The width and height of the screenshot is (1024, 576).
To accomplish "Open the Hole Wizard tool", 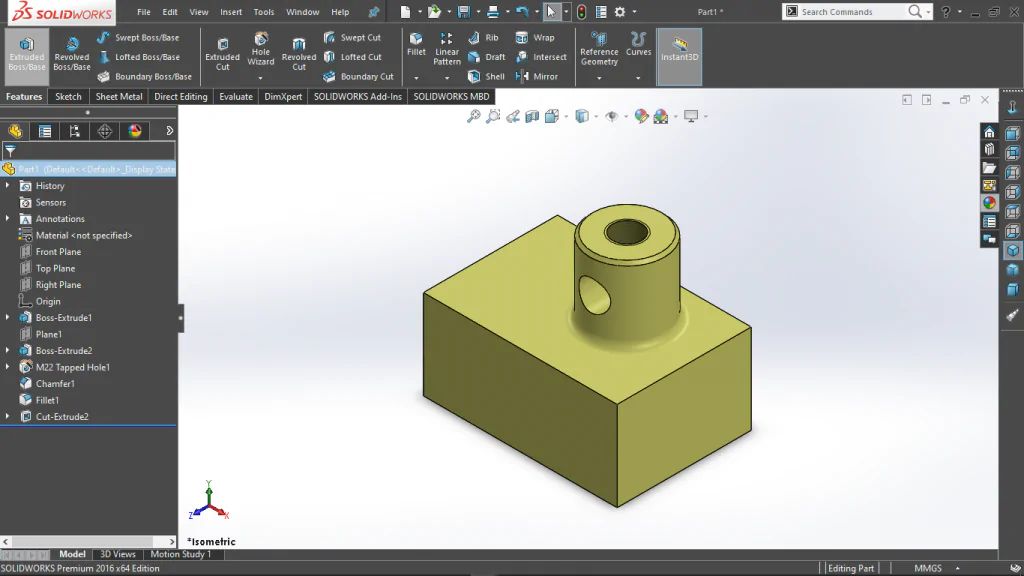I will click(261, 48).
